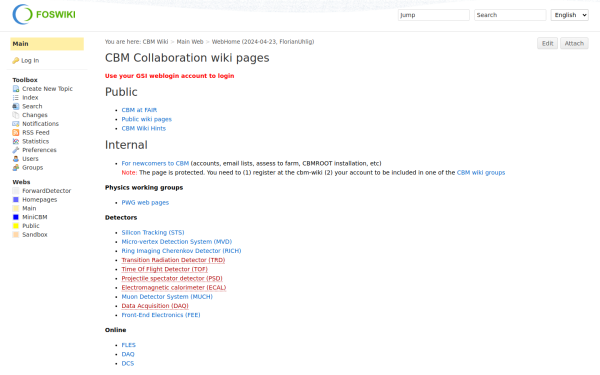Open the FLES link under Online
The height and width of the screenshot is (375, 600).
[129, 345]
